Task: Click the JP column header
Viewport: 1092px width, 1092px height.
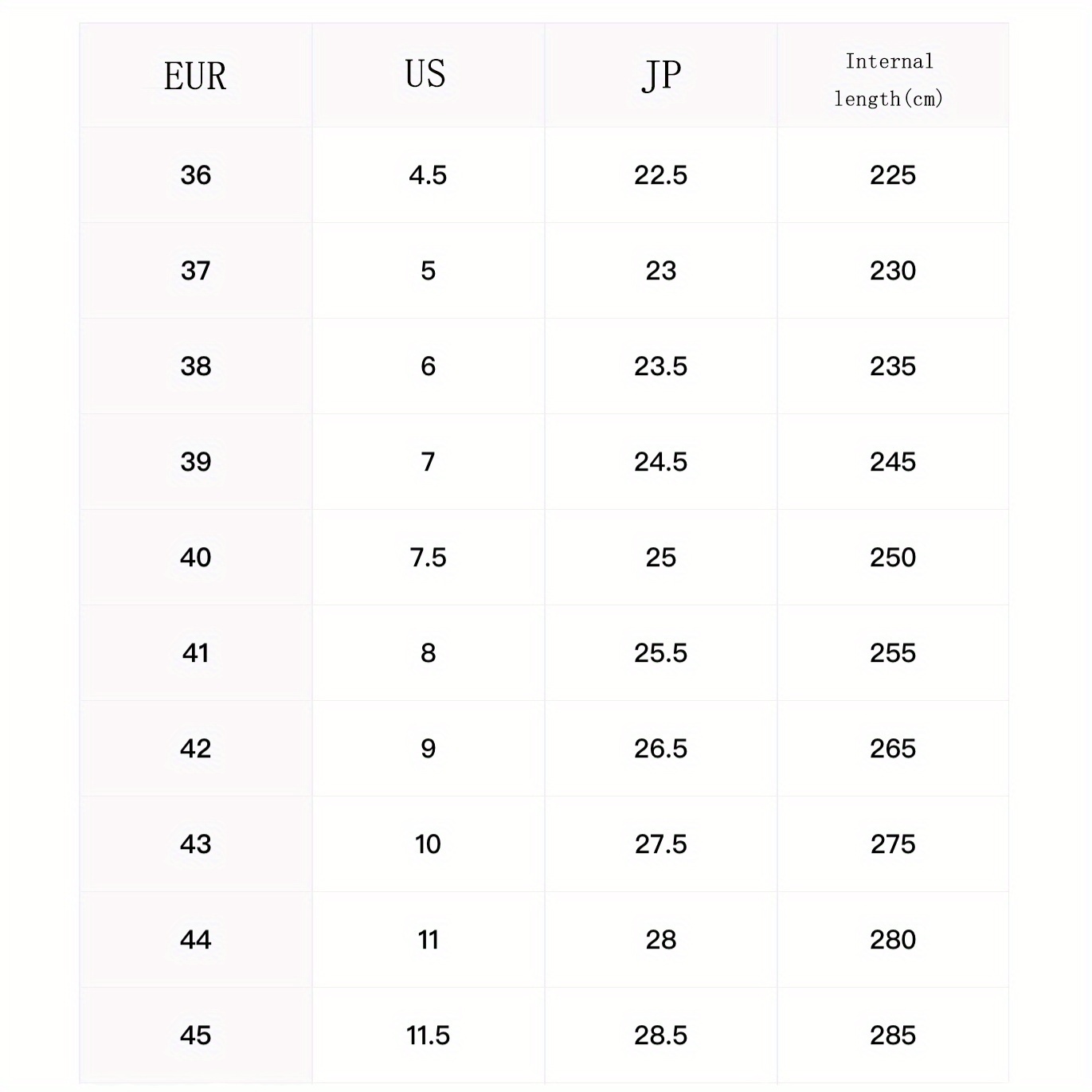Action: pos(661,76)
